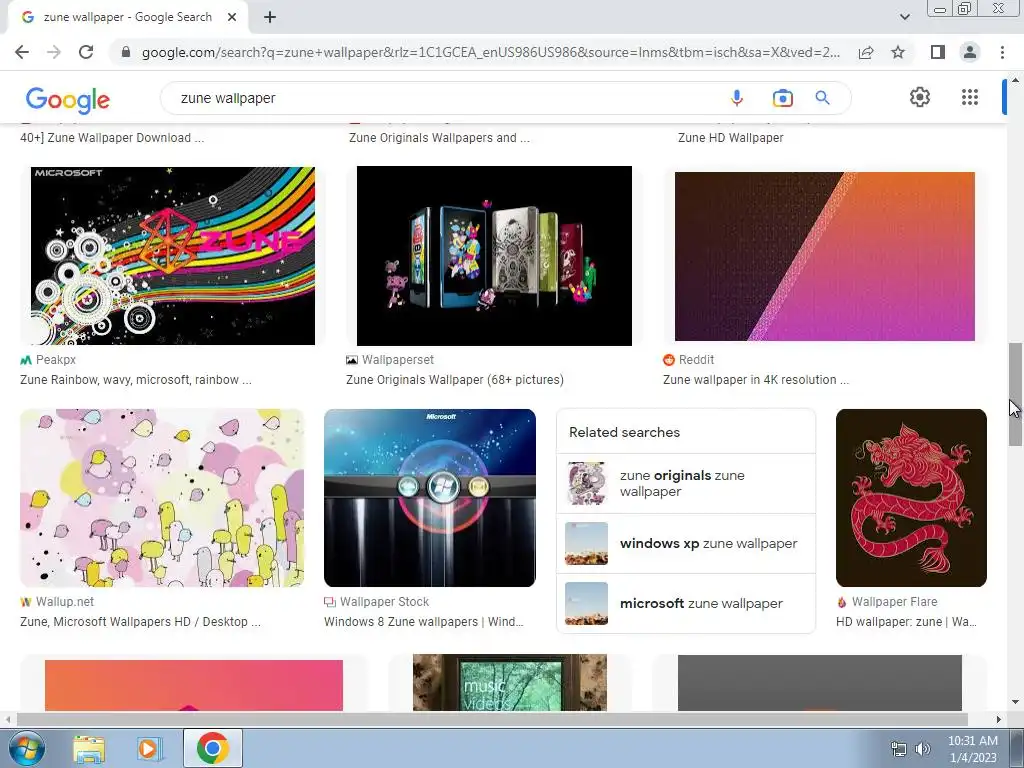The width and height of the screenshot is (1024, 768).
Task: Open 'HD wallpaper: zune' title
Action: [x=906, y=622]
